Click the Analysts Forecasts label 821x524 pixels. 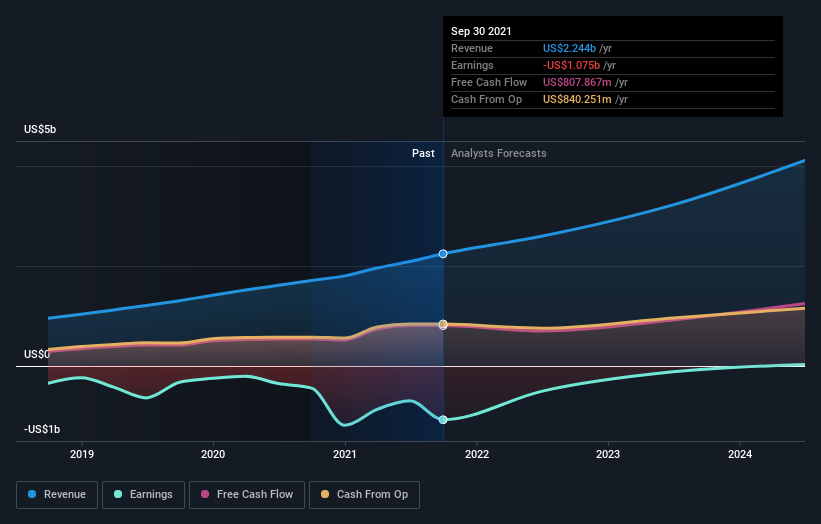click(498, 153)
